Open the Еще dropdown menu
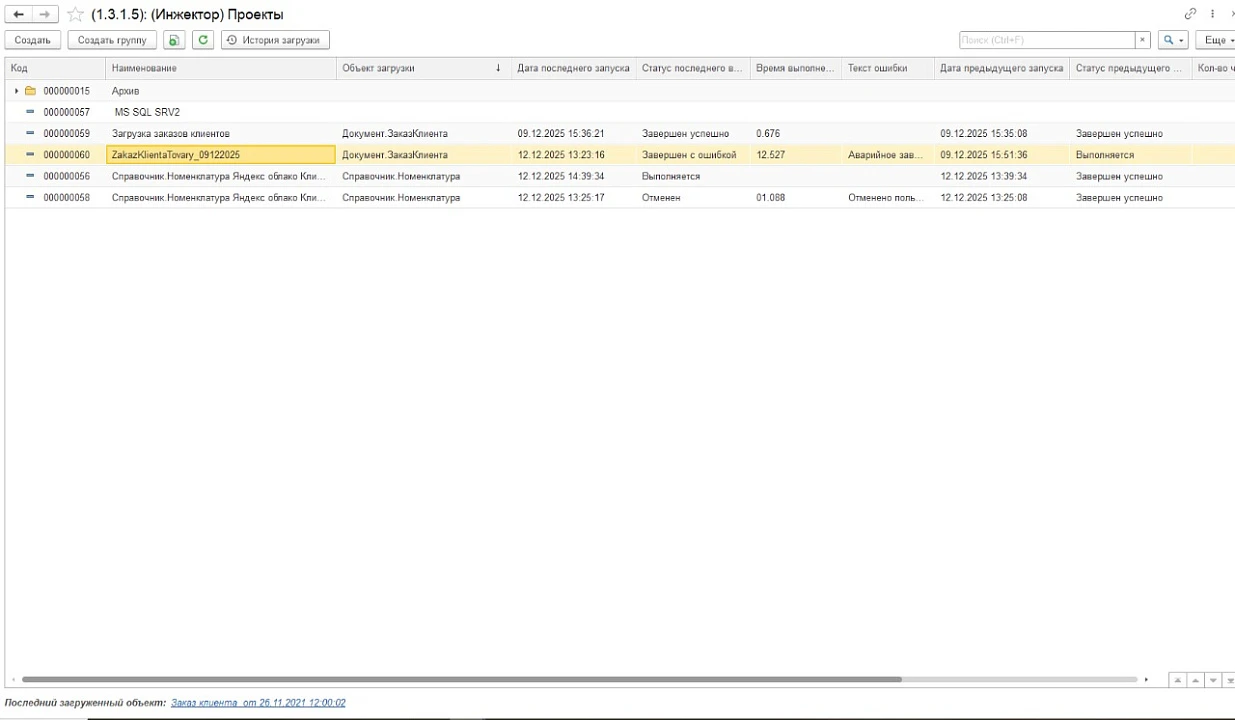Viewport: 1235px width, 720px height. coord(1217,40)
